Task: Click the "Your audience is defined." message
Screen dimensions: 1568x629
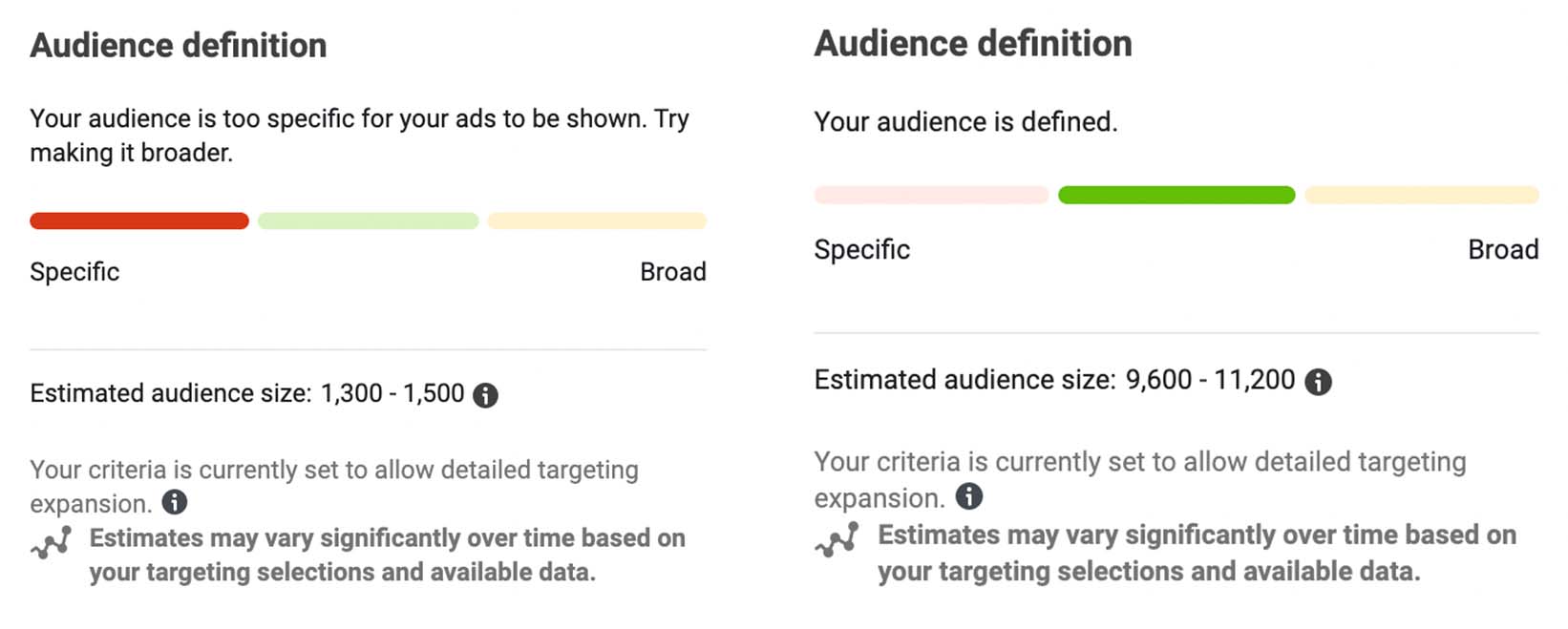Action: [965, 122]
